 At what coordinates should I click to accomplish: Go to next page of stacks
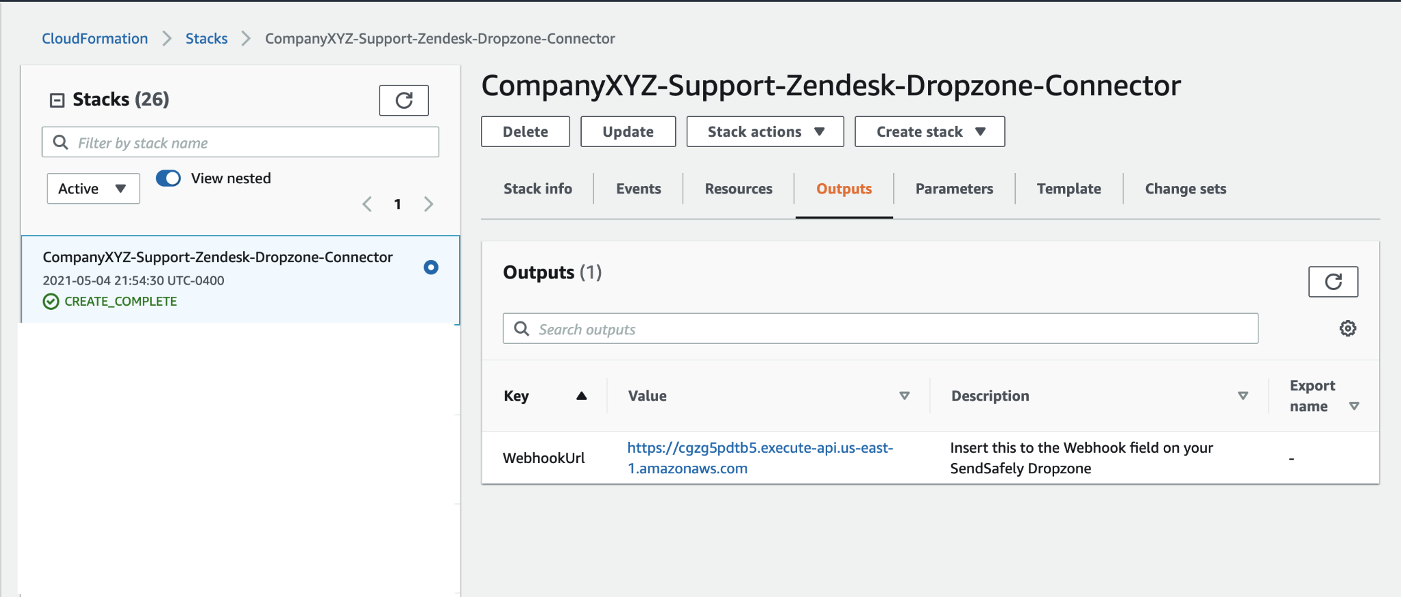pos(429,204)
